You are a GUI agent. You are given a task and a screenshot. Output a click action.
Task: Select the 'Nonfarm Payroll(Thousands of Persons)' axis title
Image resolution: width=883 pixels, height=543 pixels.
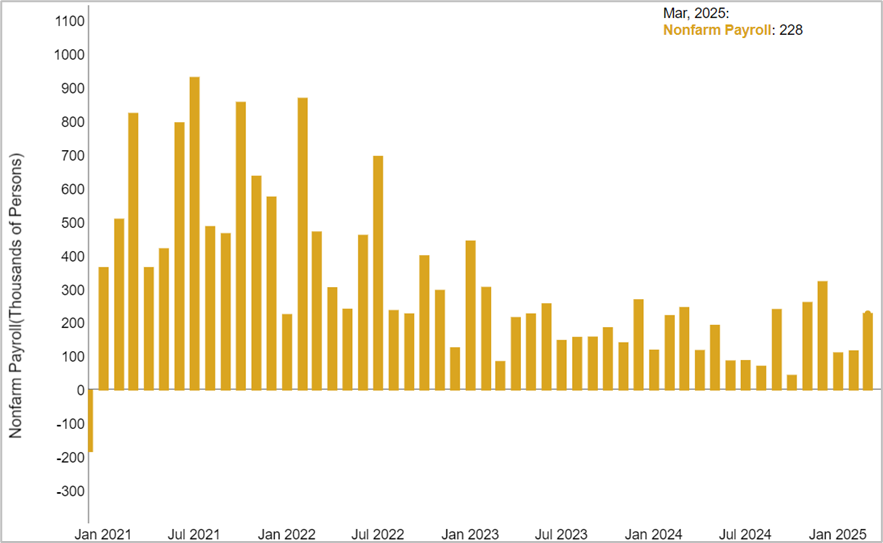pyautogui.click(x=16, y=296)
